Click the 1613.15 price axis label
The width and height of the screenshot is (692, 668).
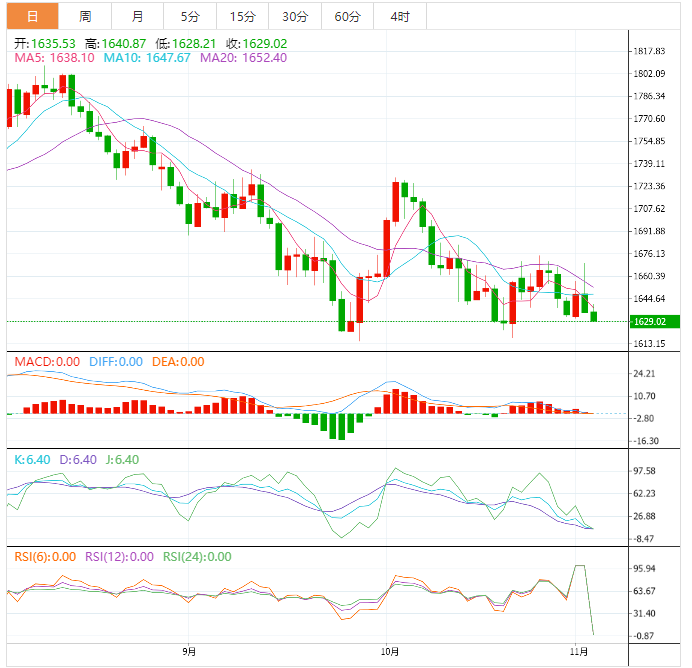649,344
